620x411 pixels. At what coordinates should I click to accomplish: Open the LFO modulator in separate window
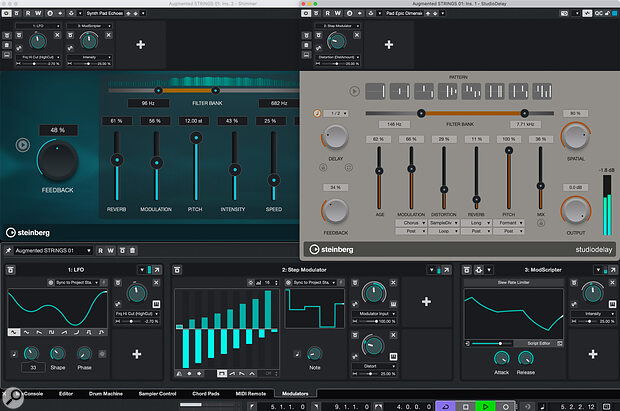tap(157, 270)
